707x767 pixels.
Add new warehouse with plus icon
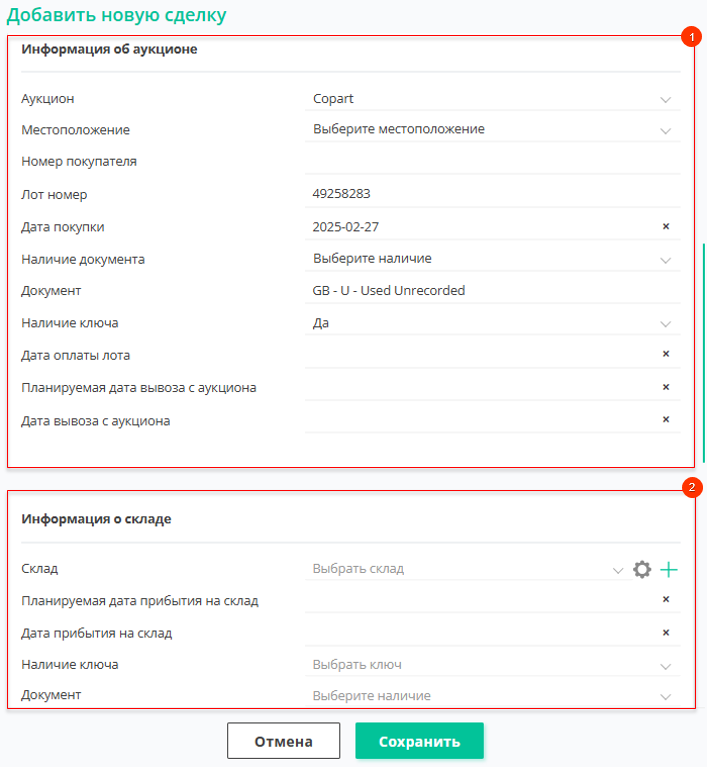669,569
